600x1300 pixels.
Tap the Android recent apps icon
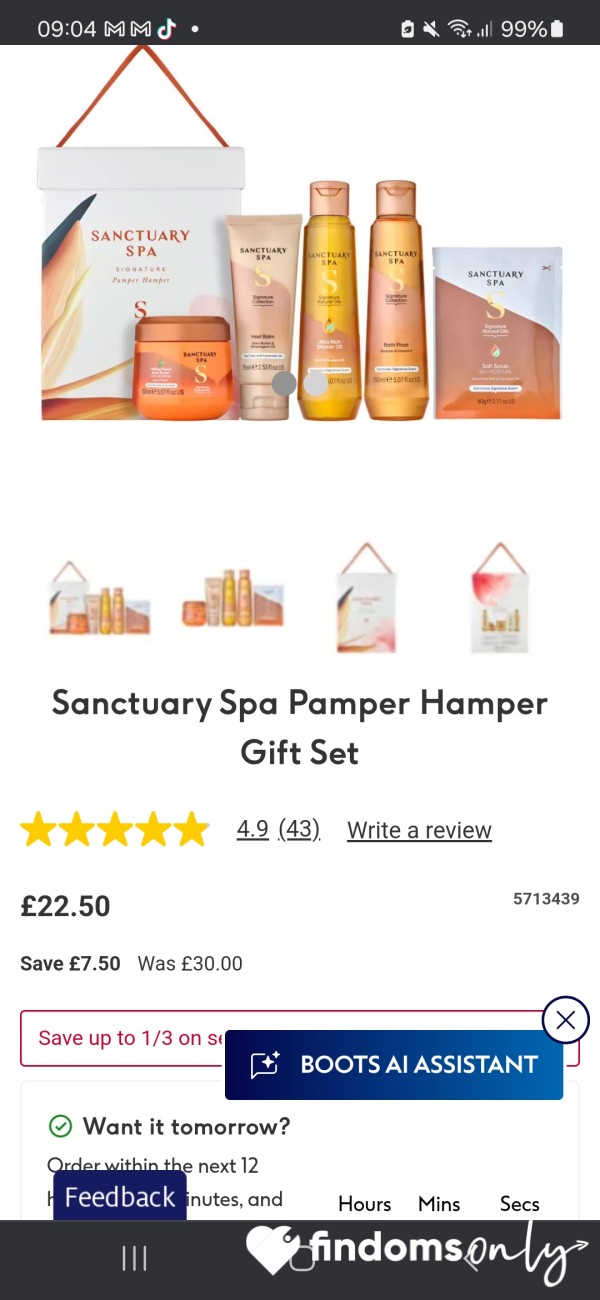pos(134,1258)
